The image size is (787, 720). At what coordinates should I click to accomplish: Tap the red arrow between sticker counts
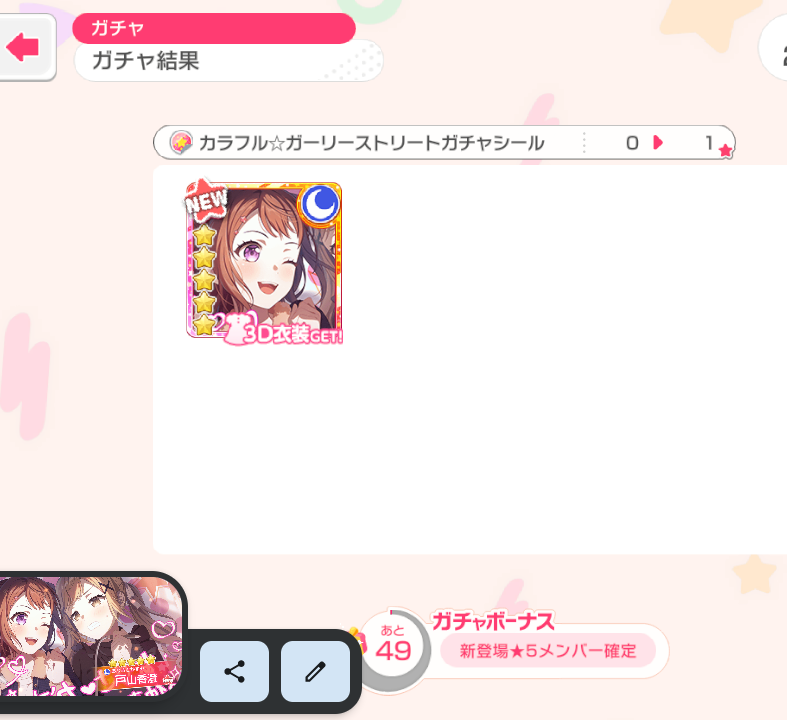tap(658, 142)
